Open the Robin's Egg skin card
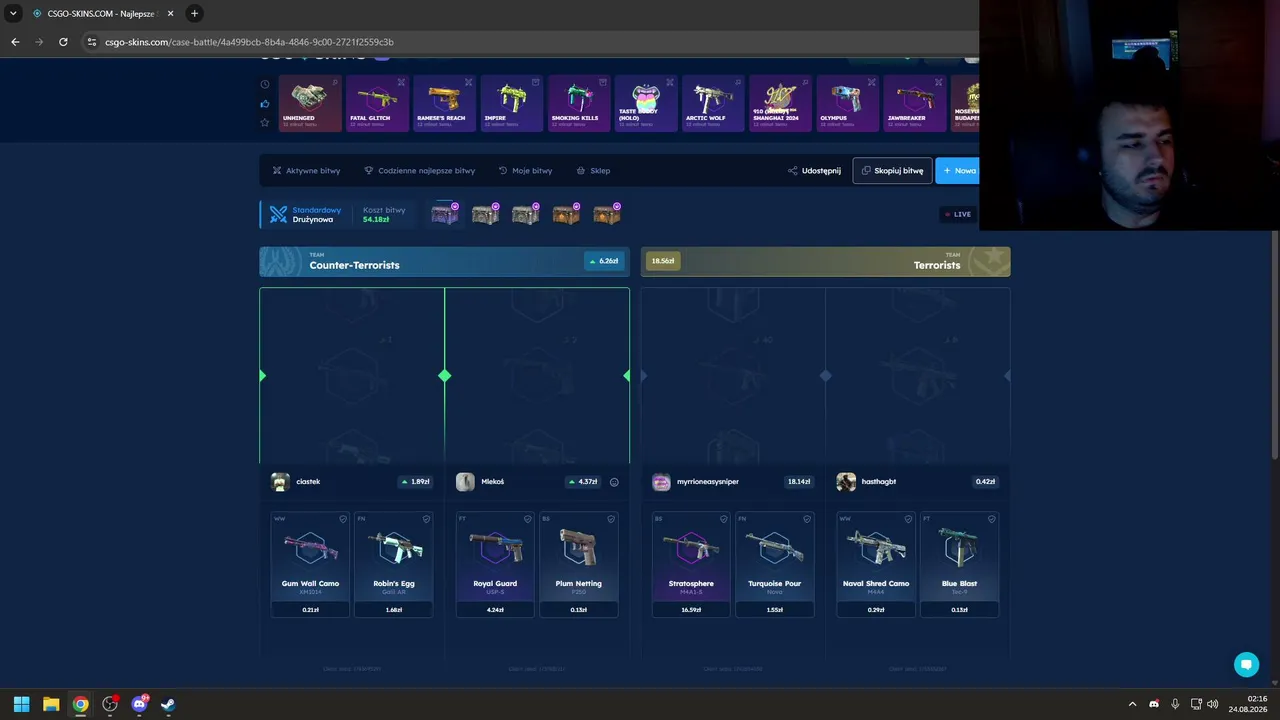This screenshot has height=720, width=1280. pos(394,565)
